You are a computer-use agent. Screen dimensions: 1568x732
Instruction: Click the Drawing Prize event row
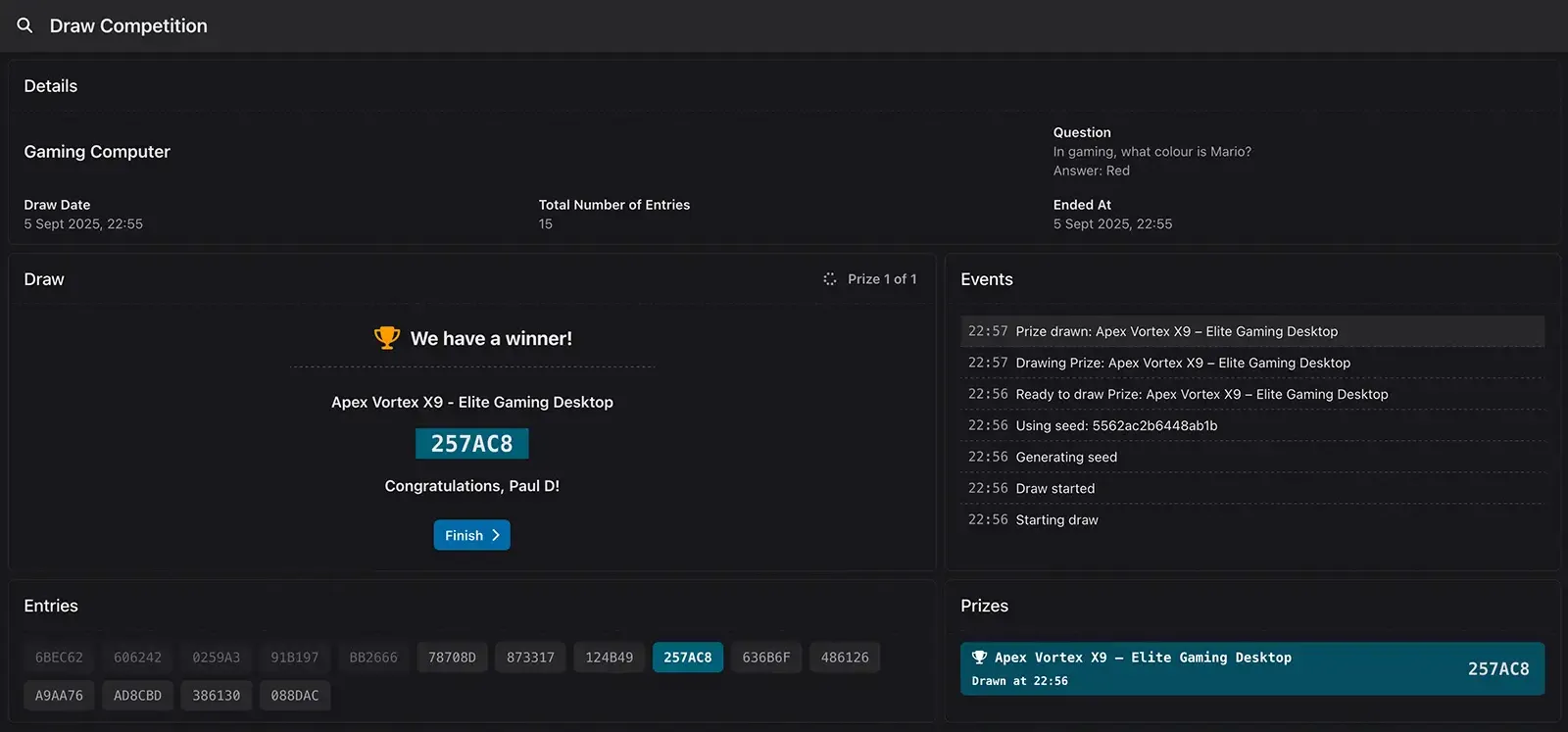[x=1252, y=363]
